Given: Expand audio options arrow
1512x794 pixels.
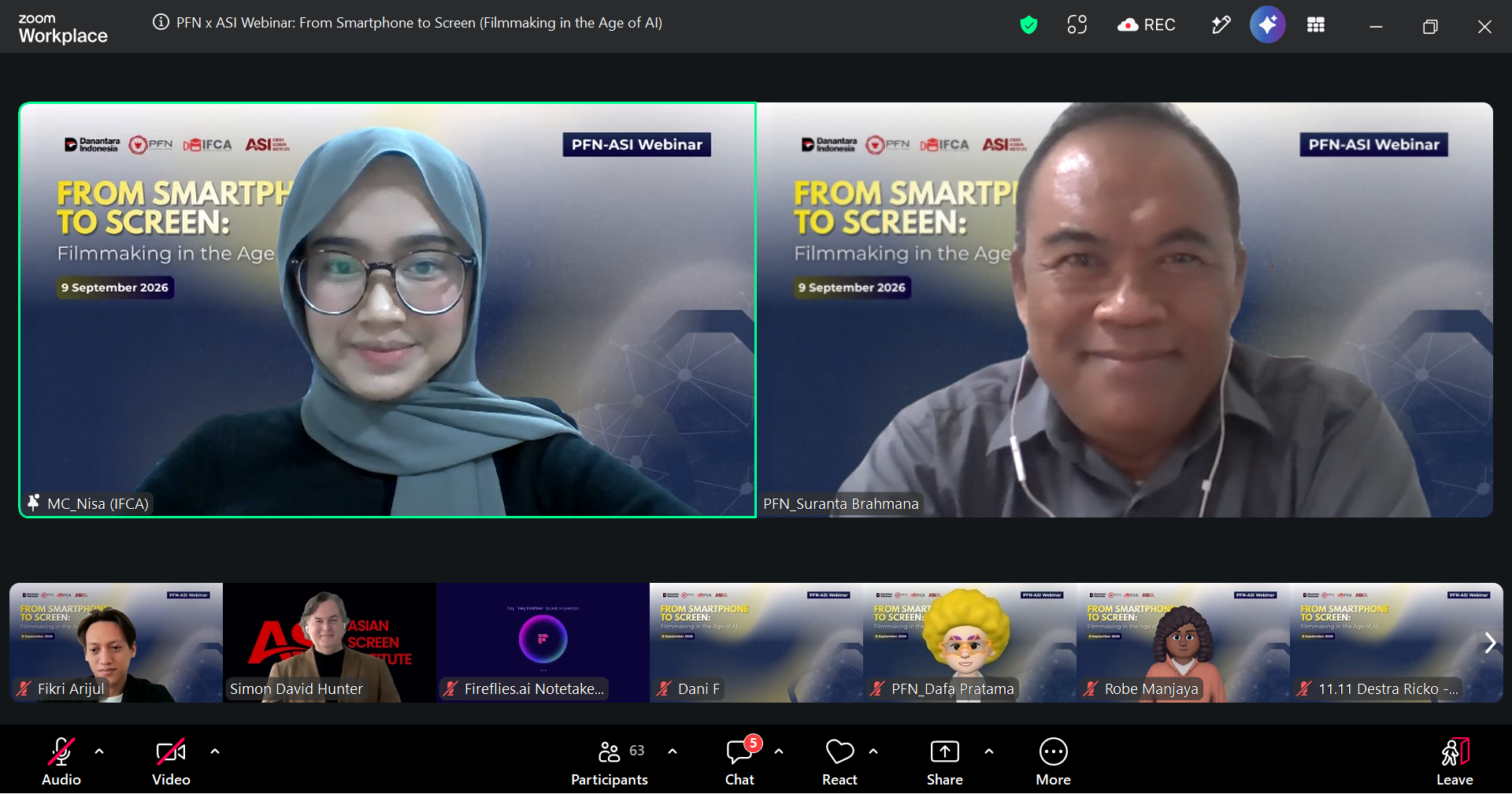Looking at the screenshot, I should [x=99, y=751].
